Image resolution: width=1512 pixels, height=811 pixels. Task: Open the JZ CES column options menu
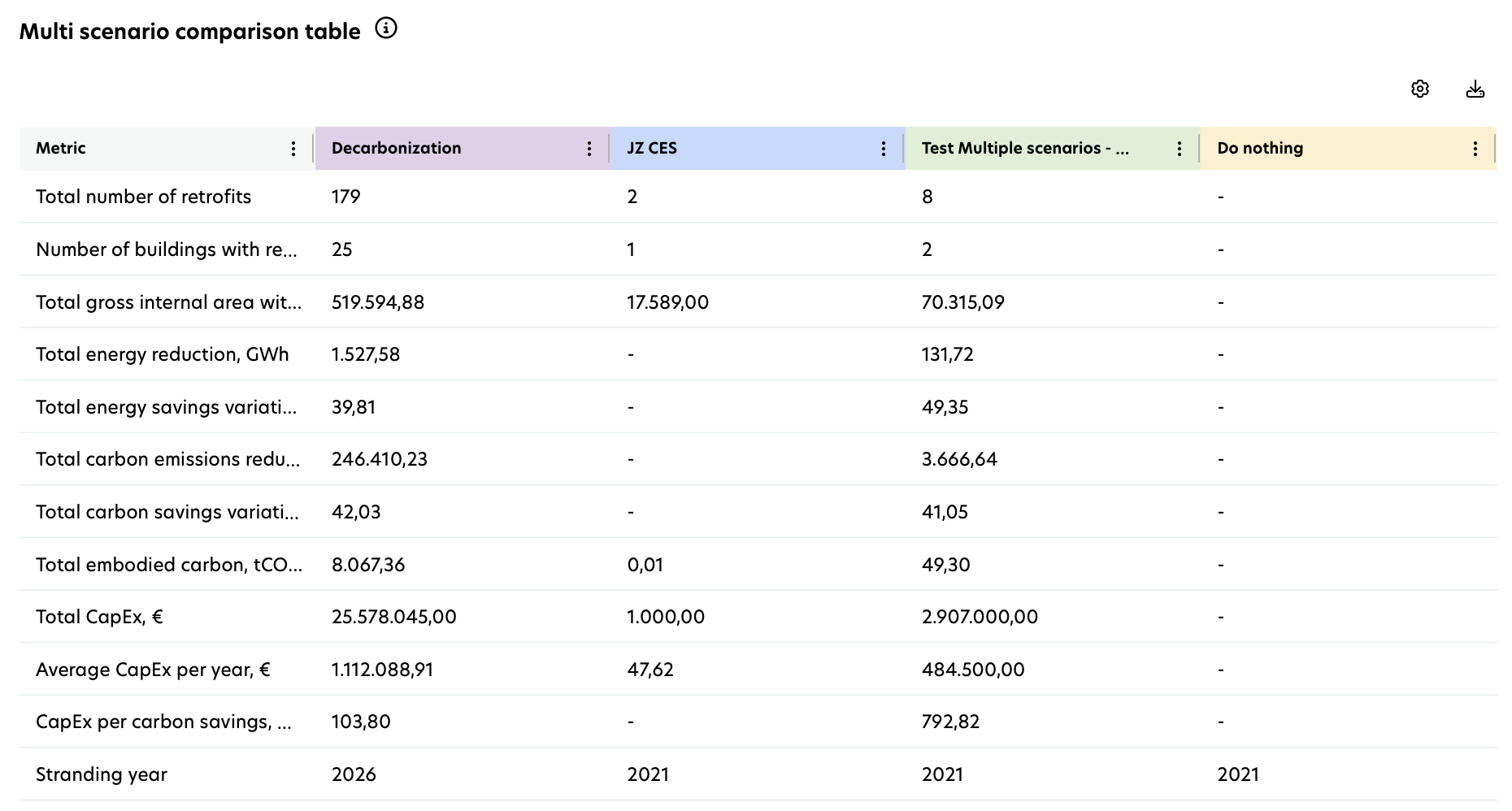[884, 149]
